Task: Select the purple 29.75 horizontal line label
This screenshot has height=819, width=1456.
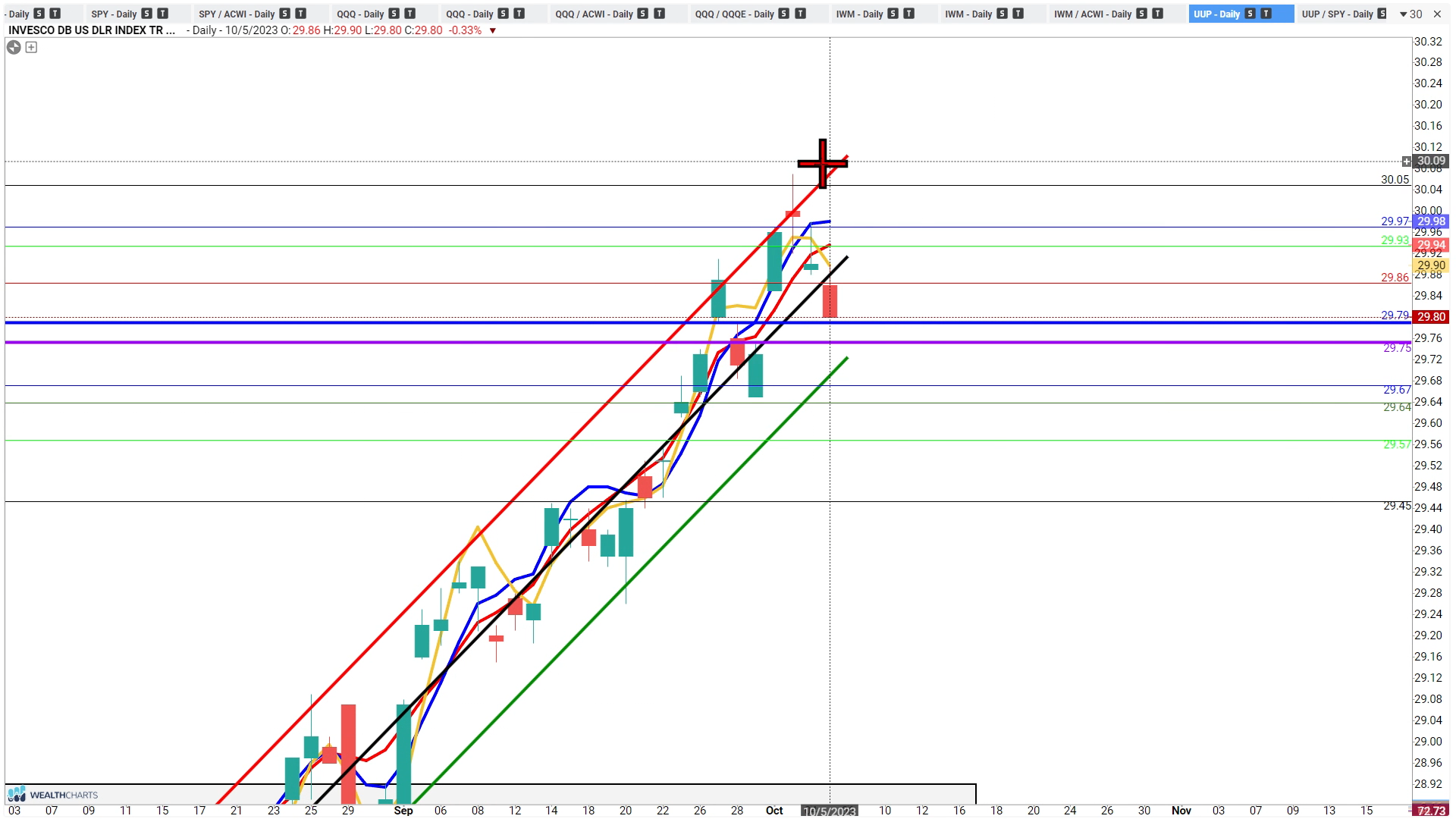Action: pyautogui.click(x=1397, y=348)
